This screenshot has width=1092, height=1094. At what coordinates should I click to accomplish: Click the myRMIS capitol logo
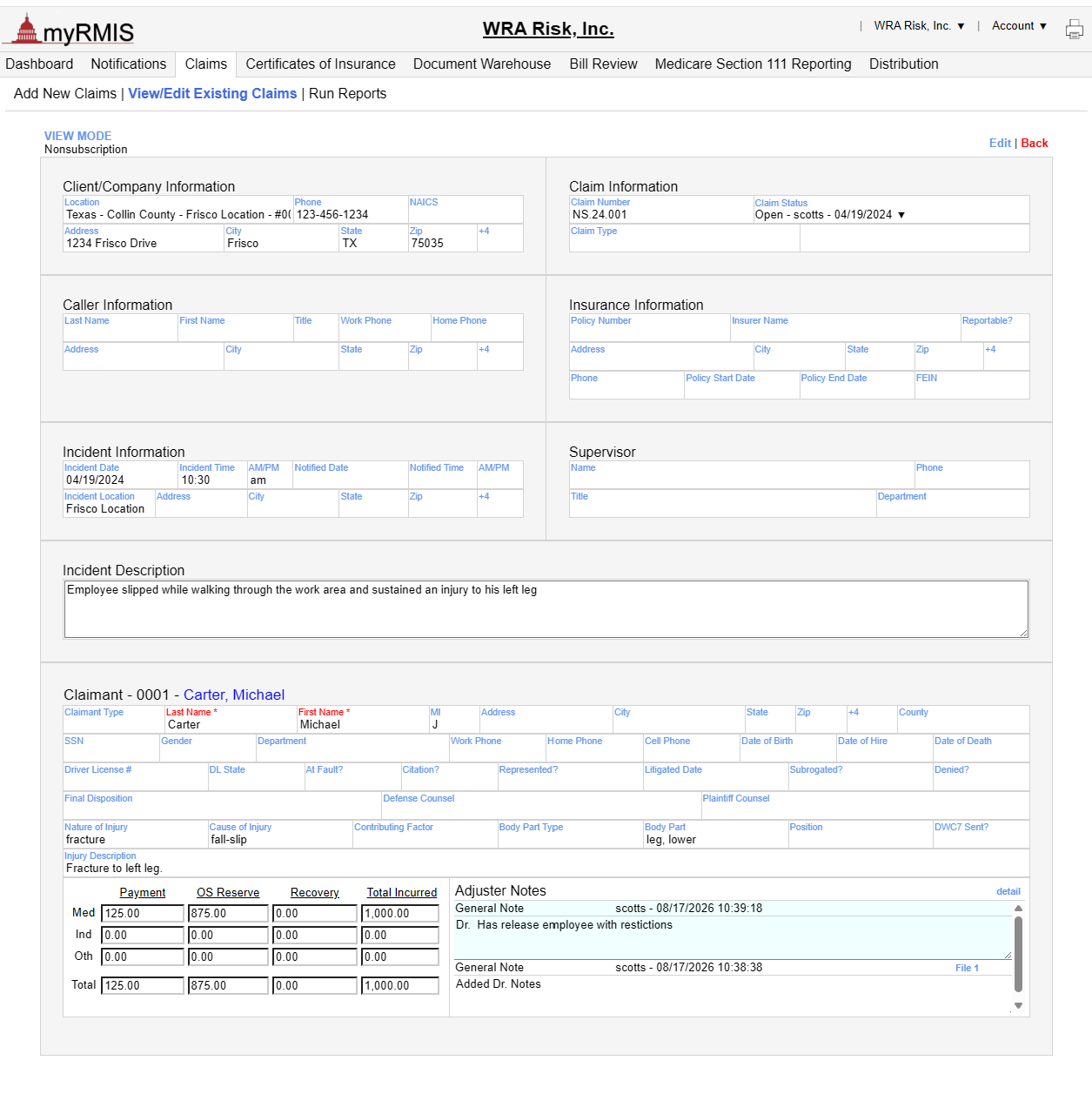pos(69,30)
